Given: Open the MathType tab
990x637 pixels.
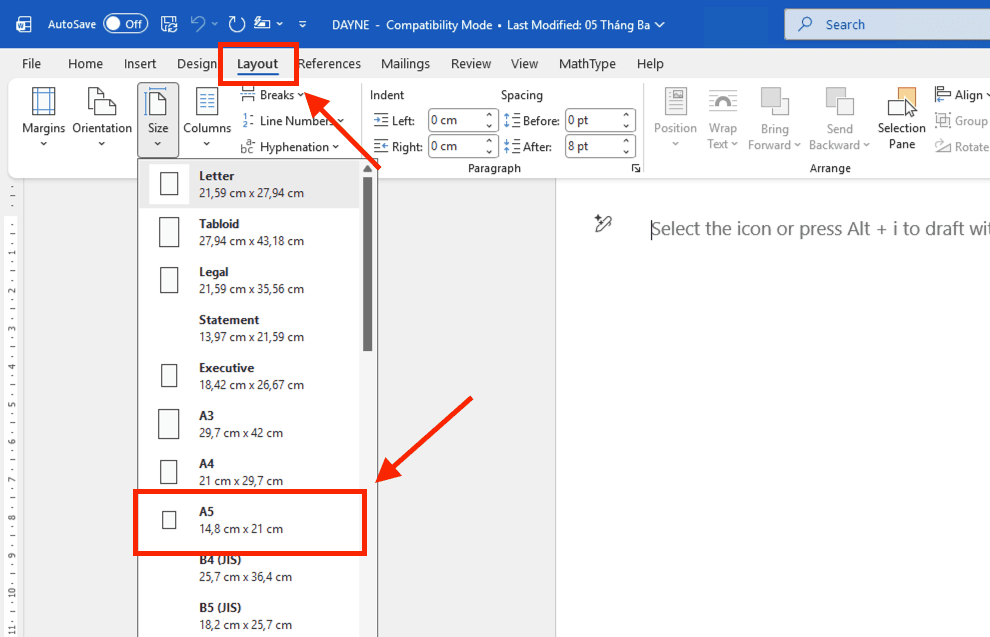Looking at the screenshot, I should coord(587,64).
